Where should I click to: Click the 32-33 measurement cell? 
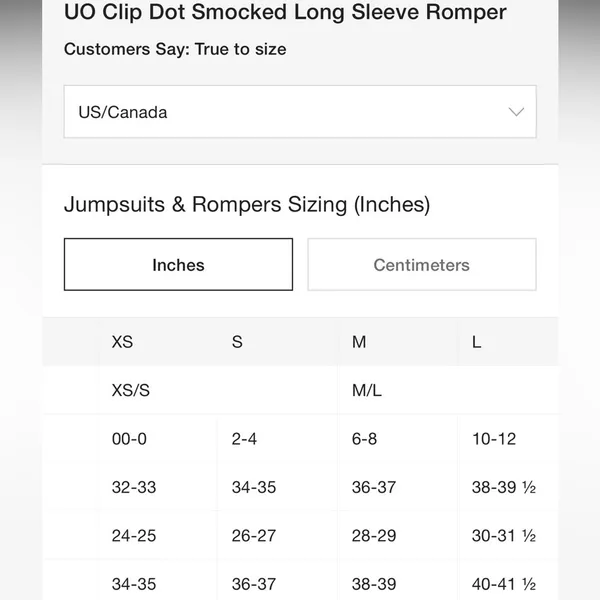[x=134, y=488]
